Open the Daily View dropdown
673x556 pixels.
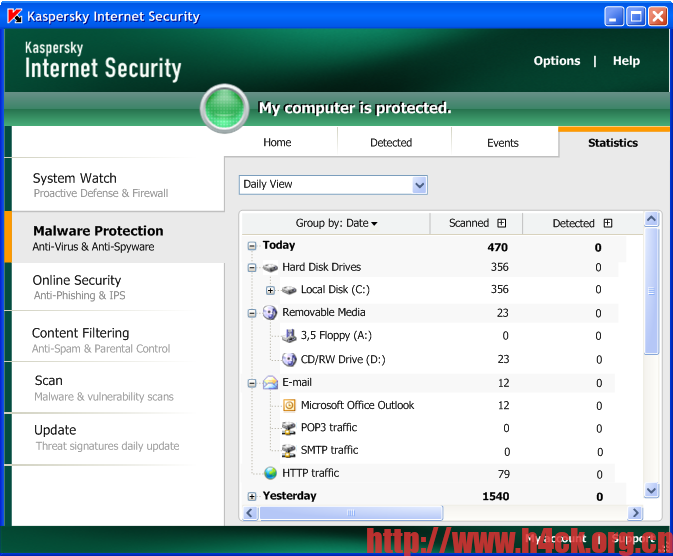coord(333,185)
